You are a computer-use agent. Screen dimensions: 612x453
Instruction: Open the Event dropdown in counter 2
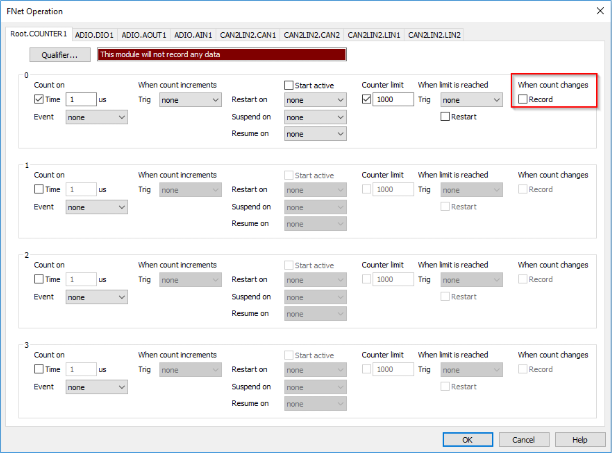point(96,297)
